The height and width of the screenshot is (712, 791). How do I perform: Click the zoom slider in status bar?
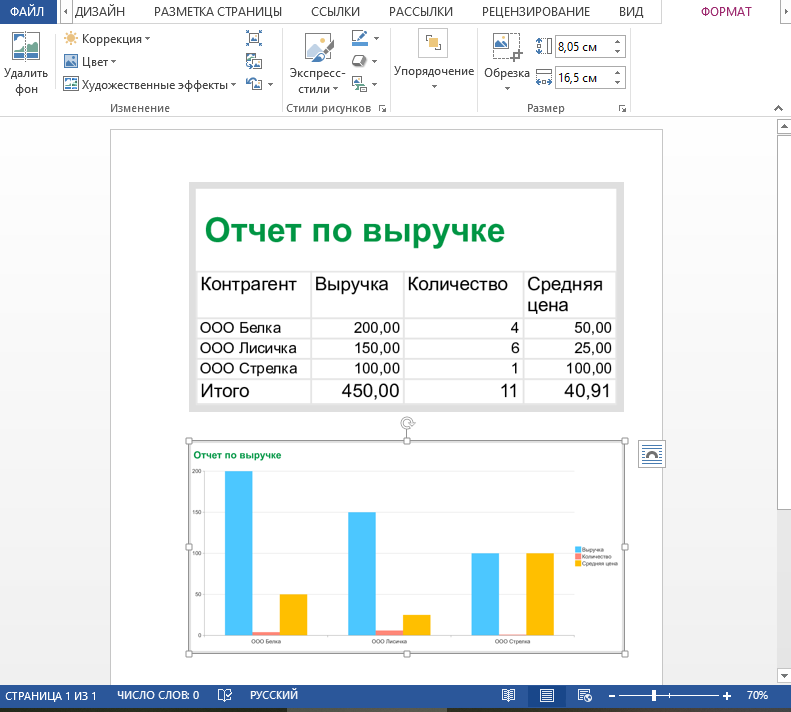point(654,695)
